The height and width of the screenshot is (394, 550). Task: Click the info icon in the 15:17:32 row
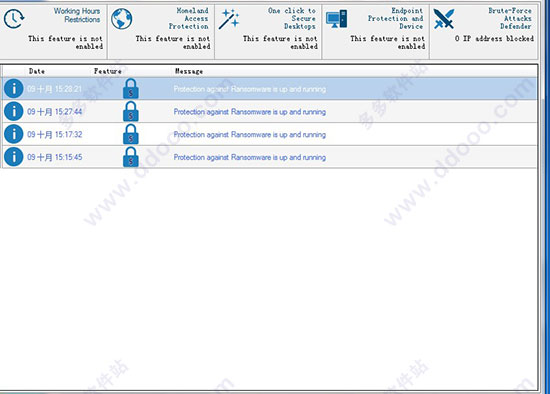click(14, 134)
